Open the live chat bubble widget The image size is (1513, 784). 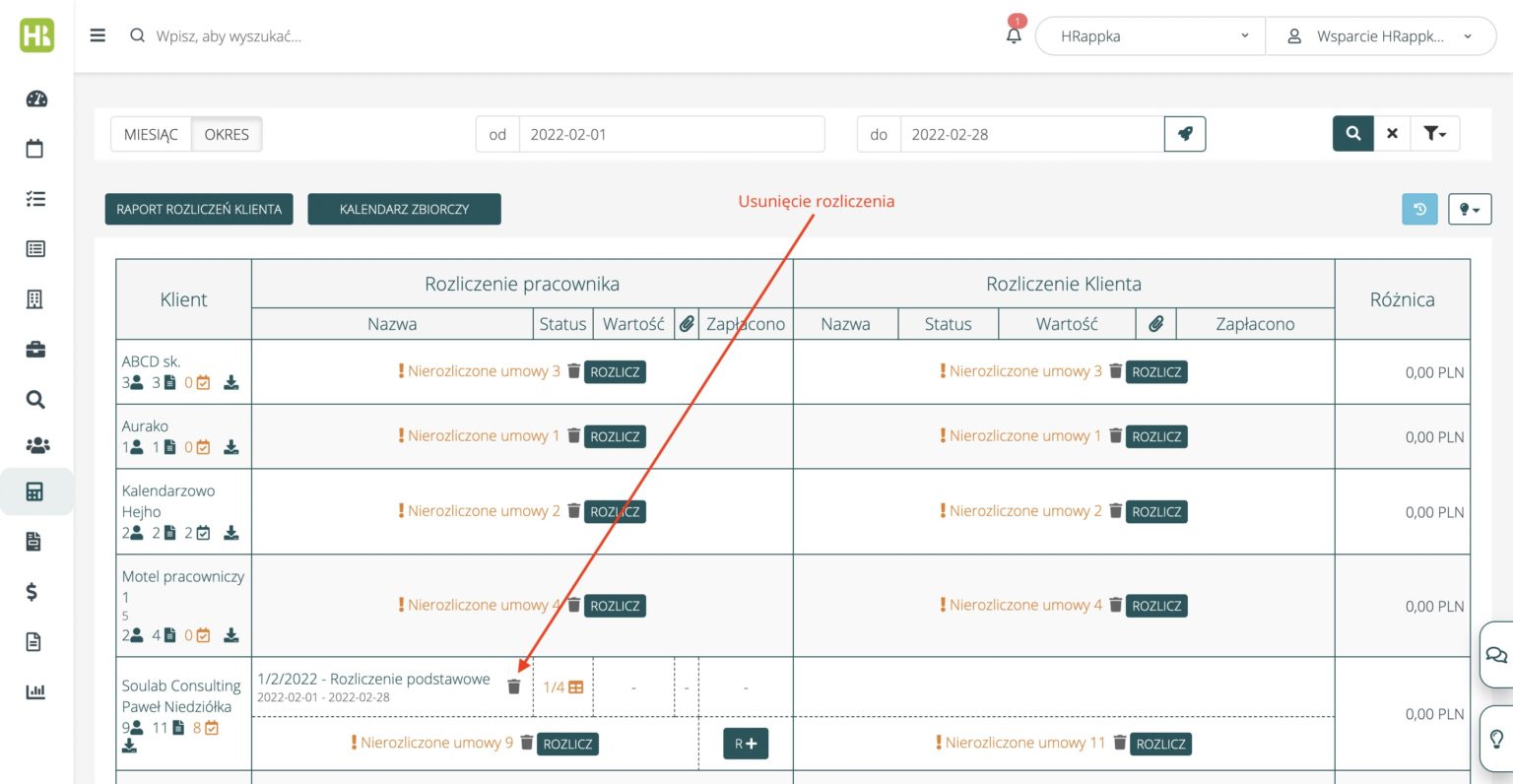click(x=1495, y=655)
